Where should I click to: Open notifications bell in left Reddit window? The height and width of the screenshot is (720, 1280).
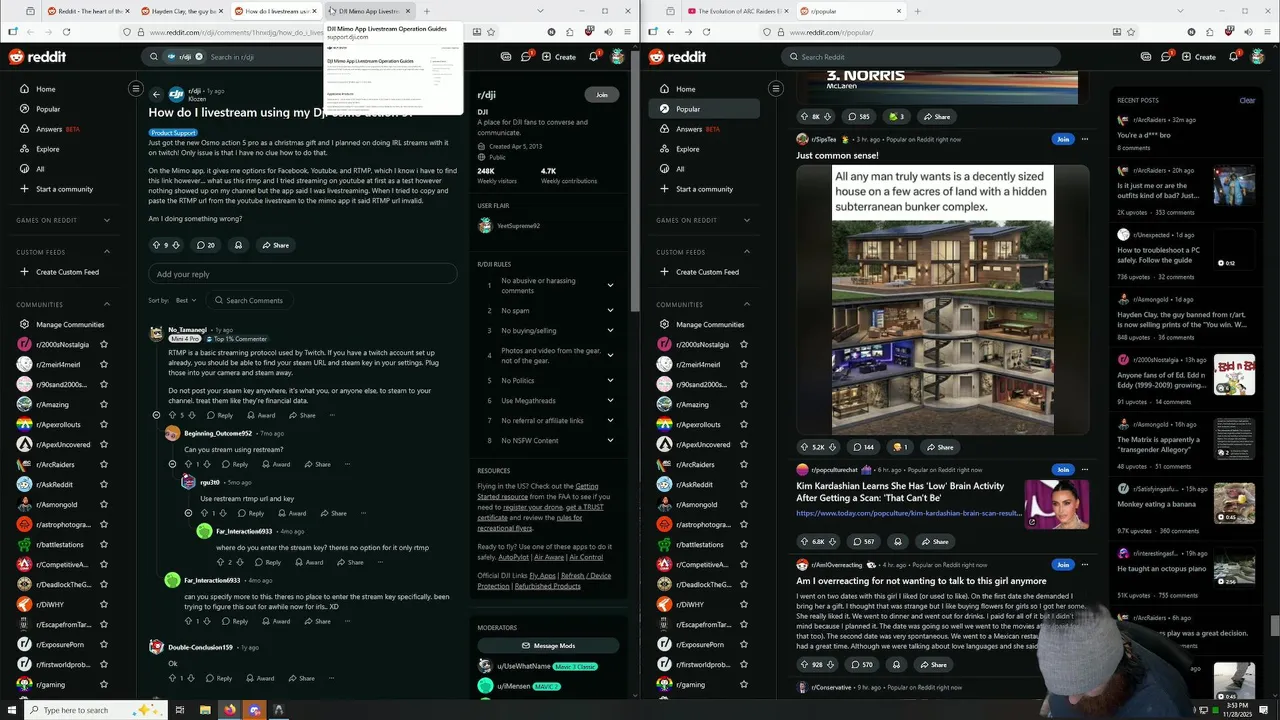coord(593,57)
